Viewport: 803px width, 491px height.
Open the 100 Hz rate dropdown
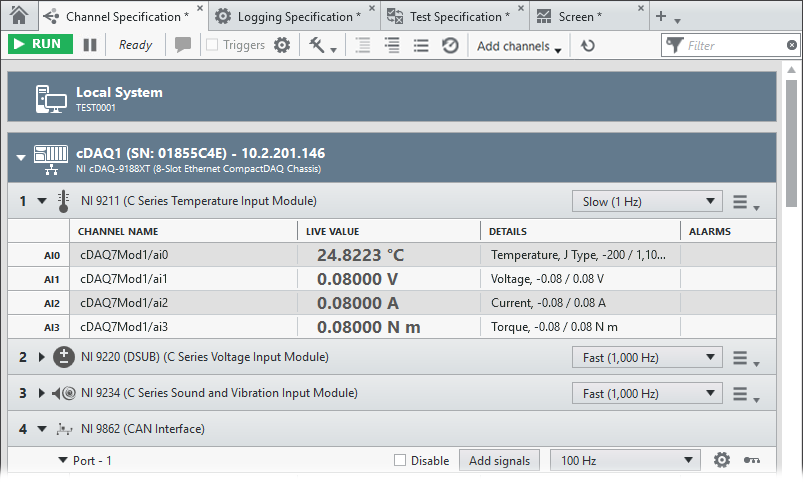pos(626,460)
